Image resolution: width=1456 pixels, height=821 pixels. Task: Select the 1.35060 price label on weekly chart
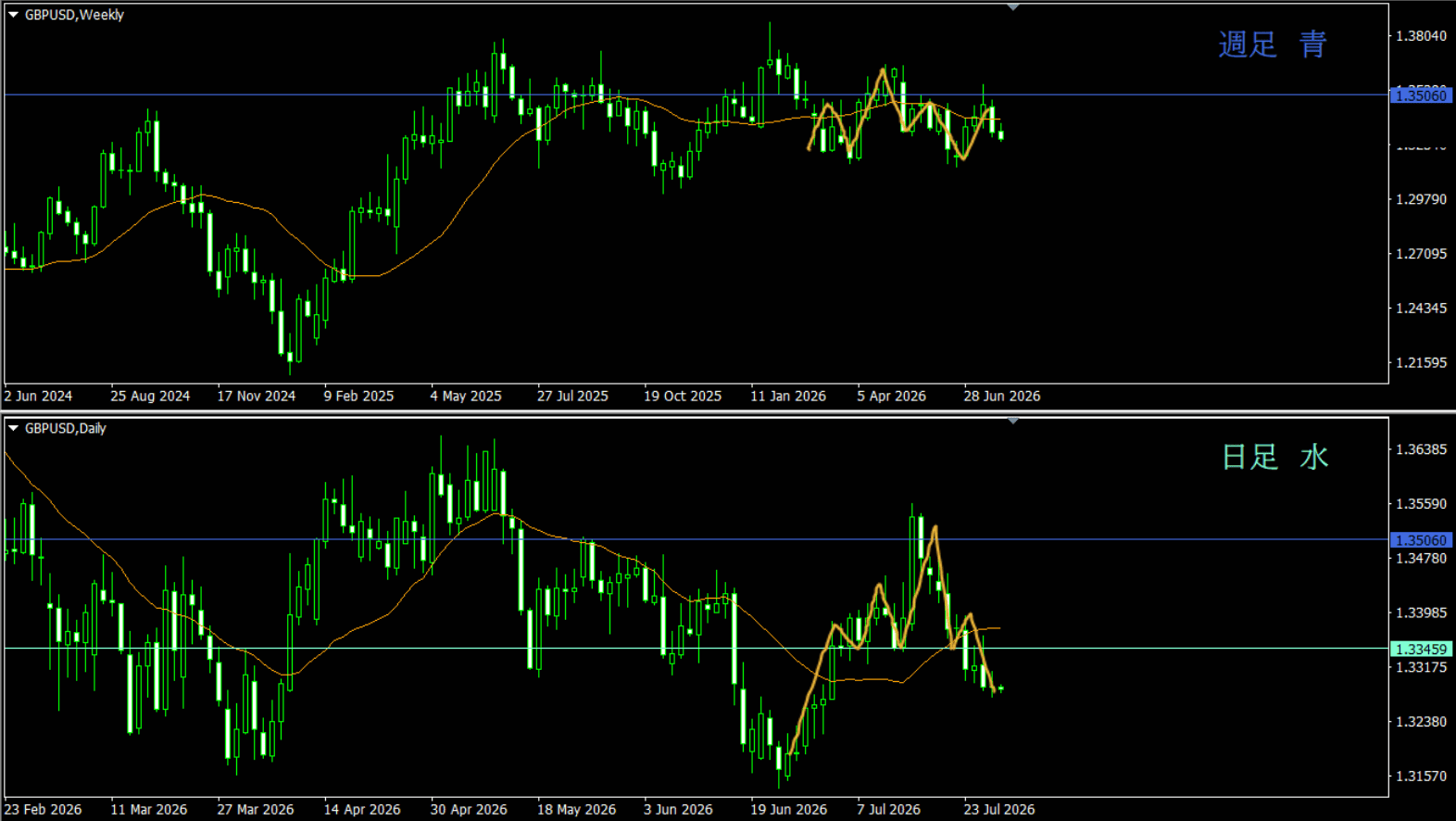click(x=1421, y=95)
